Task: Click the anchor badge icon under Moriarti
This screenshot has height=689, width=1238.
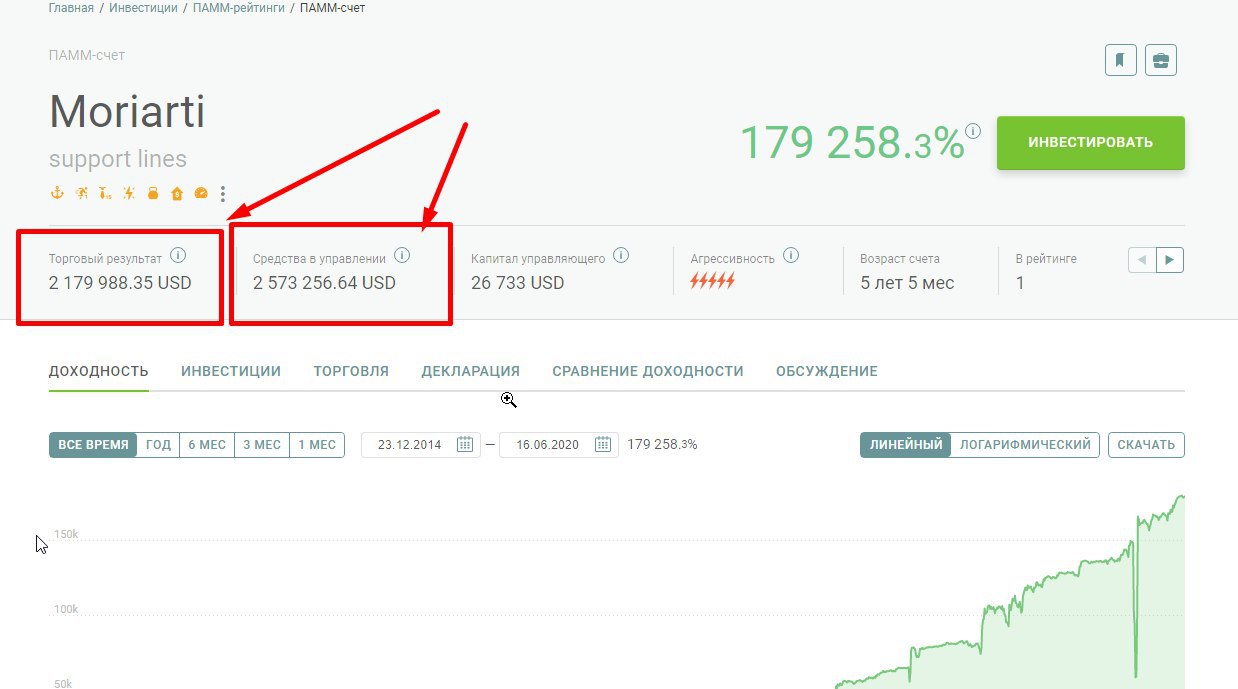Action: tap(56, 193)
